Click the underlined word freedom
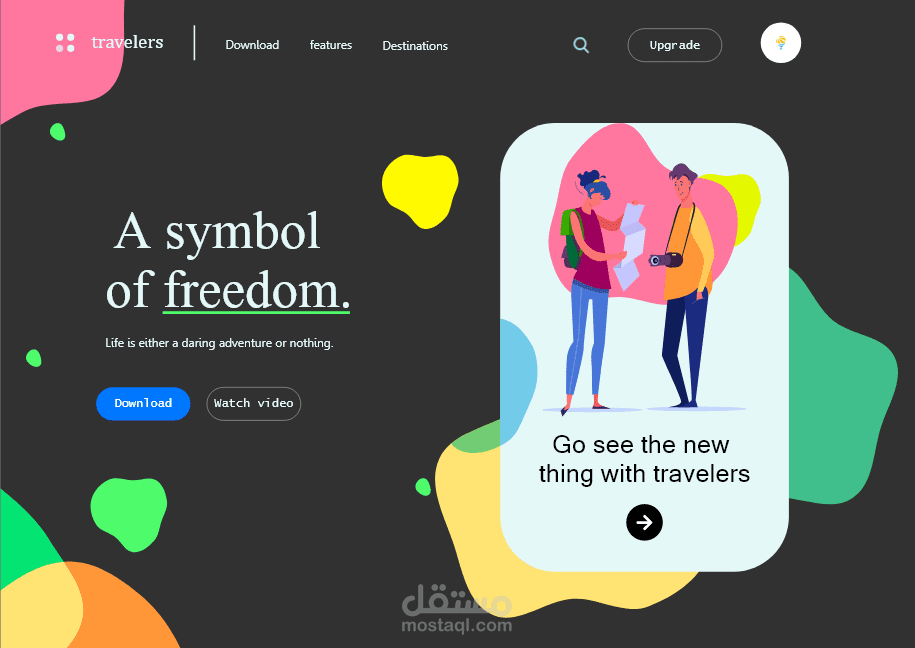Image resolution: width=915 pixels, height=648 pixels. (x=256, y=291)
